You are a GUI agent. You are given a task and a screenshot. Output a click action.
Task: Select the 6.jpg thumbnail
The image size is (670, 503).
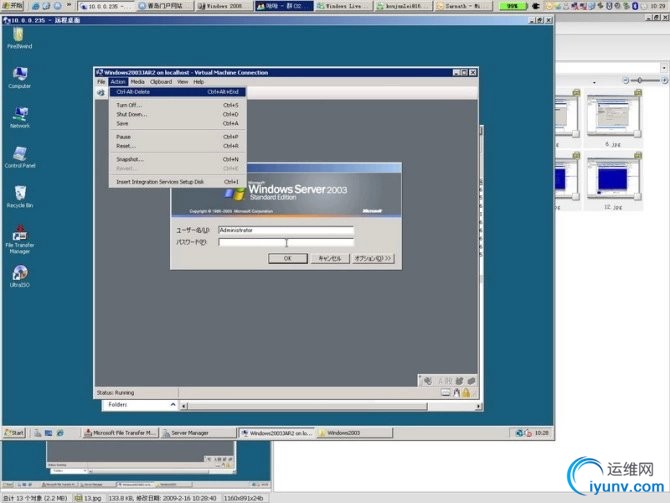coord(614,119)
